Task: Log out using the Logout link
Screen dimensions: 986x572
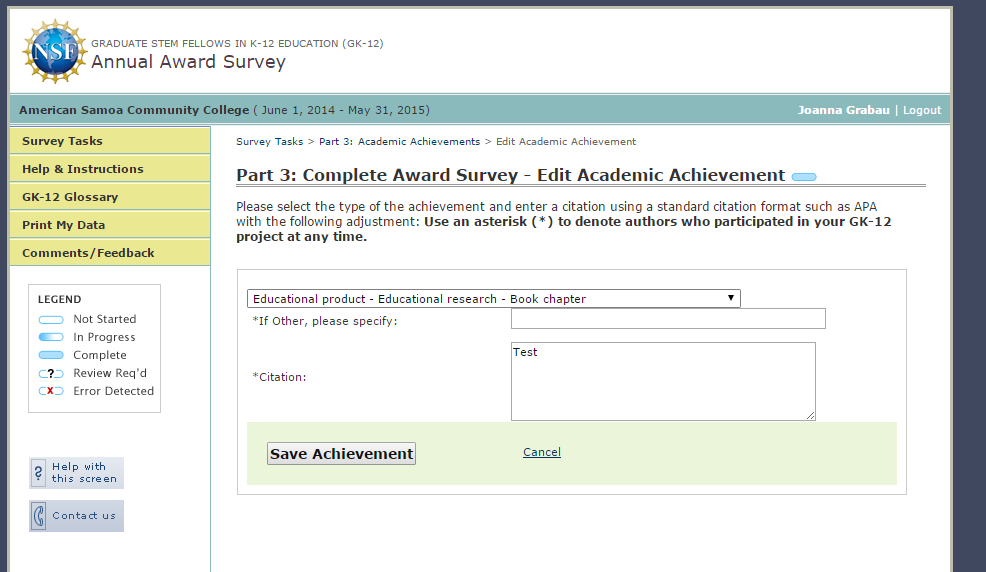Action: click(921, 110)
